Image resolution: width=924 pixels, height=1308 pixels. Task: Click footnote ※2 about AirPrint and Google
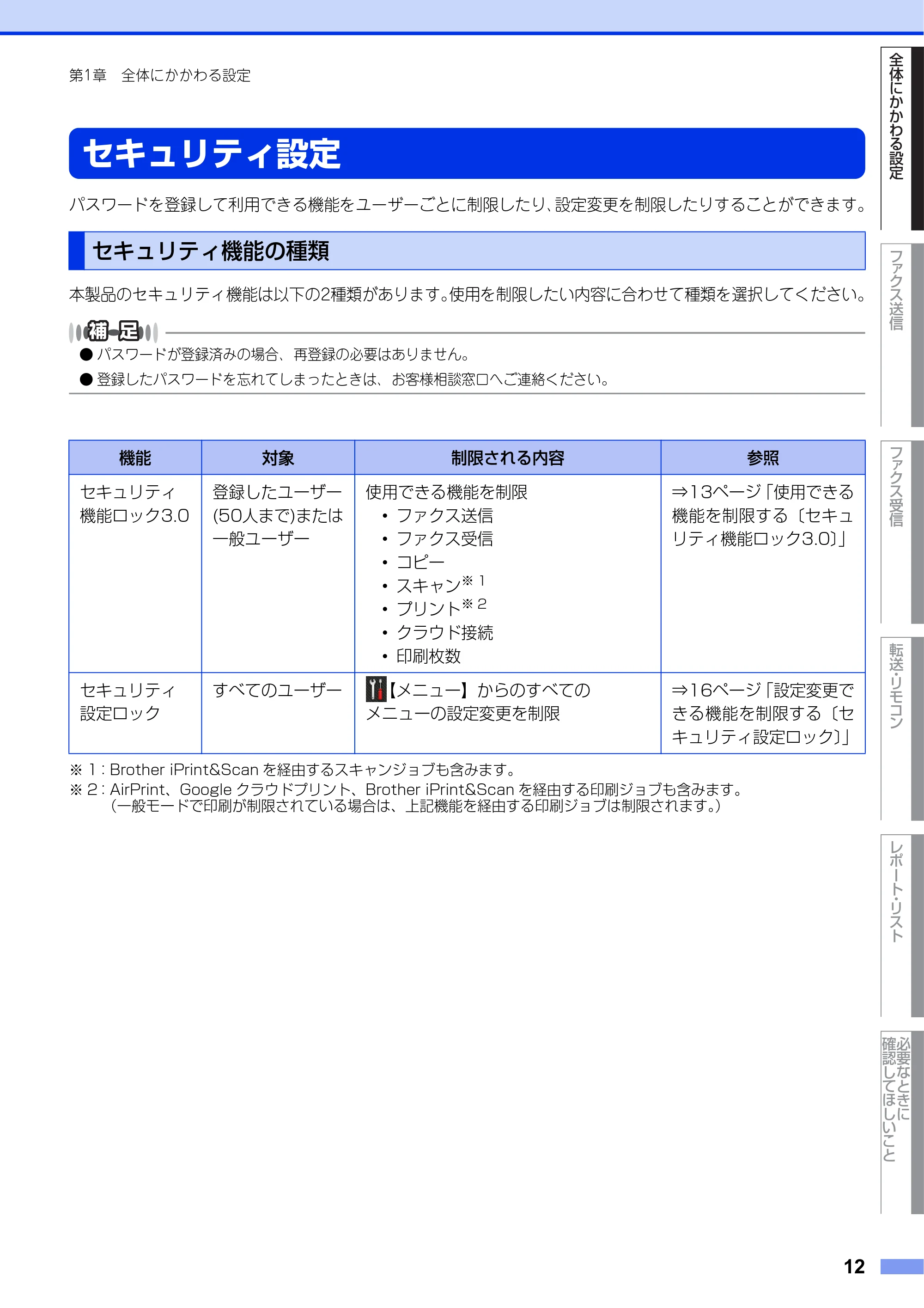click(x=407, y=797)
